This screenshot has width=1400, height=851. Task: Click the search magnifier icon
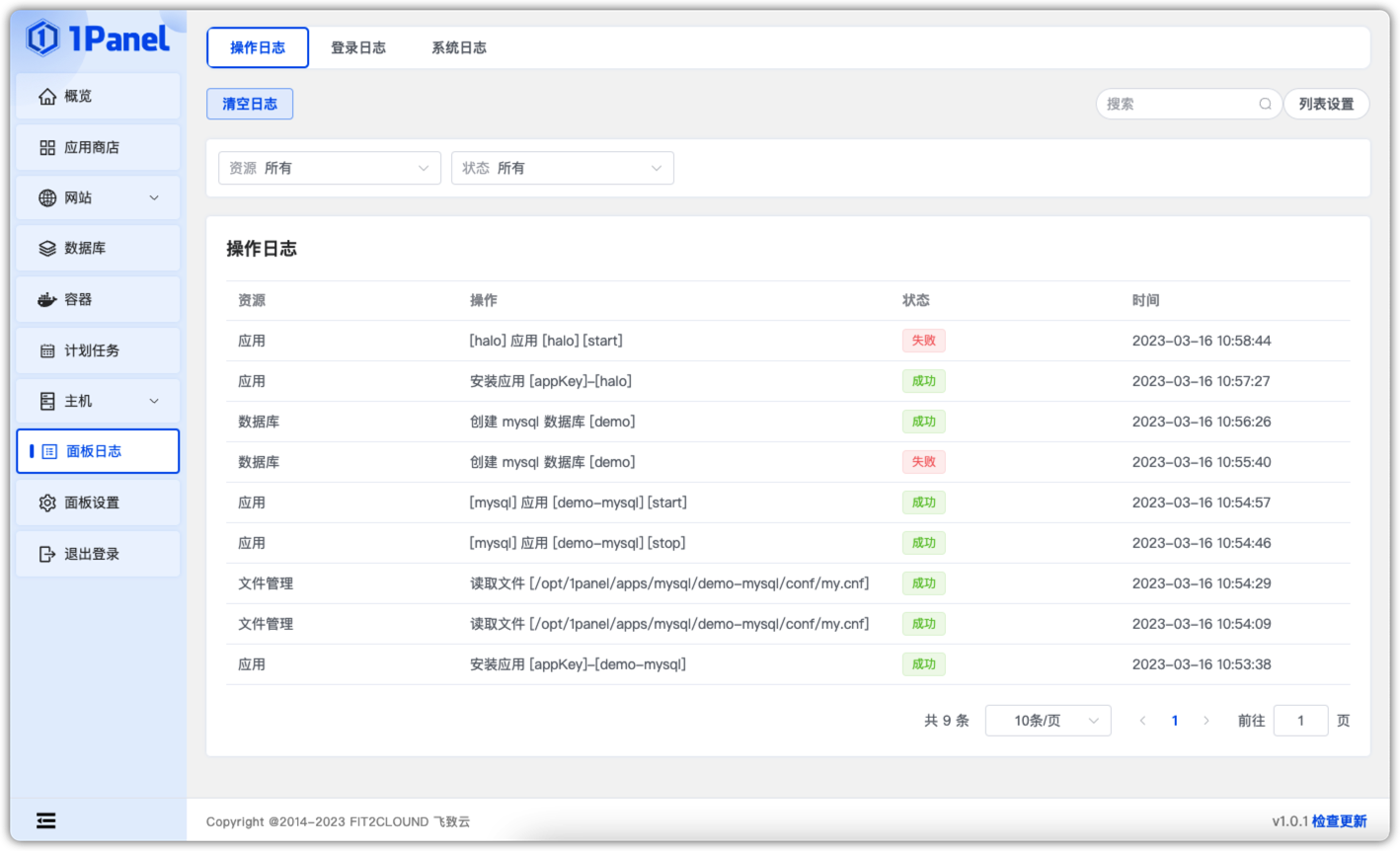(x=1265, y=104)
